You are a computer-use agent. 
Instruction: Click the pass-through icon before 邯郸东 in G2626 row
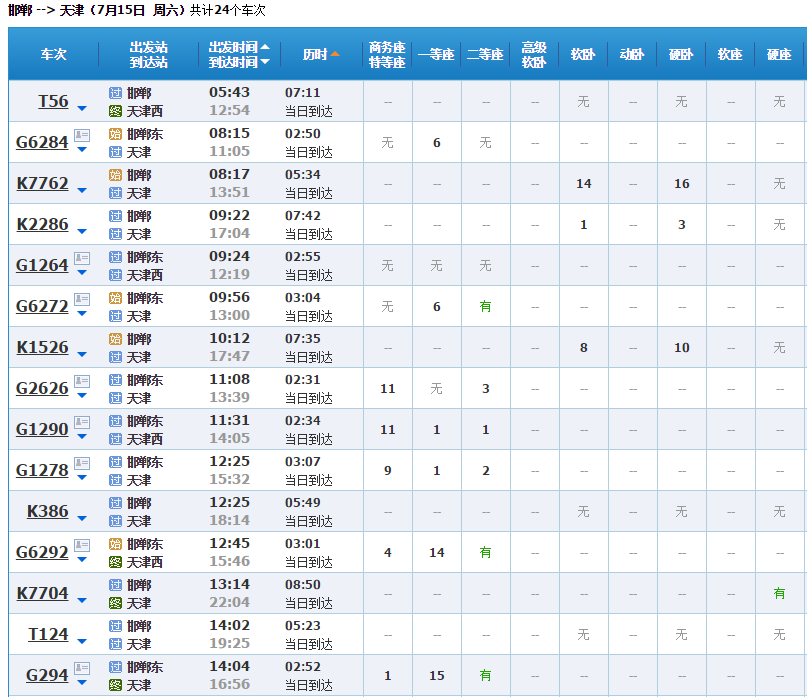[x=115, y=380]
